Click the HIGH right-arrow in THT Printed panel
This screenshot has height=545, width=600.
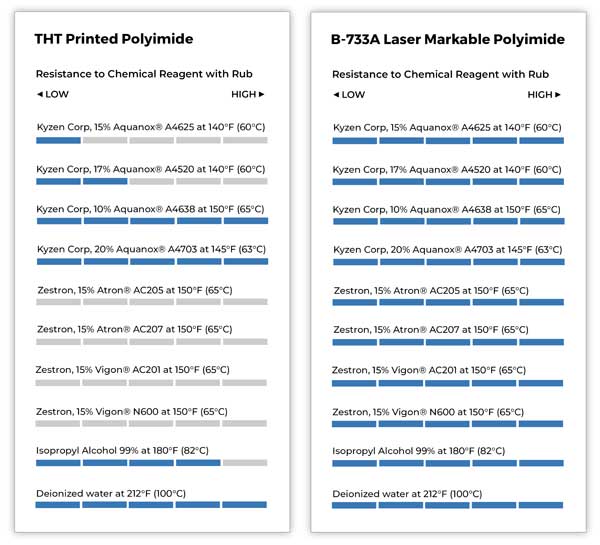262,94
